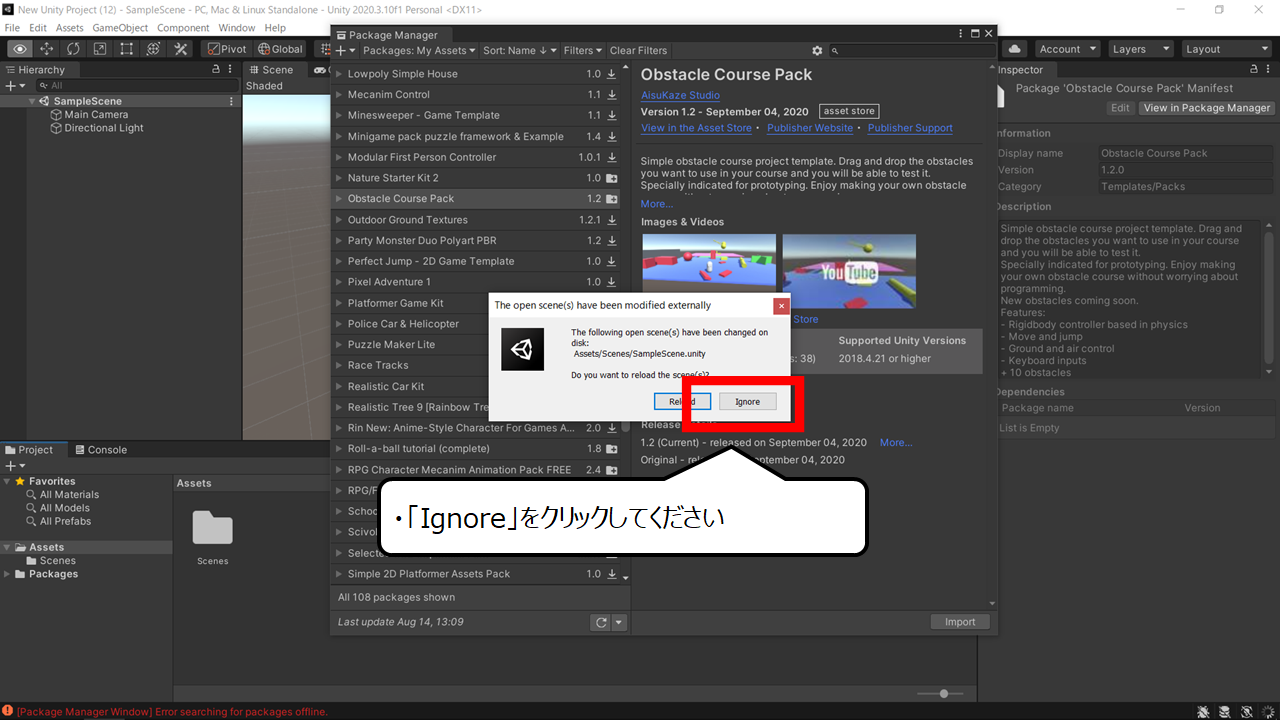The width and height of the screenshot is (1280, 720).
Task: Click the first obstacle course image thumbnail
Action: pyautogui.click(x=709, y=272)
